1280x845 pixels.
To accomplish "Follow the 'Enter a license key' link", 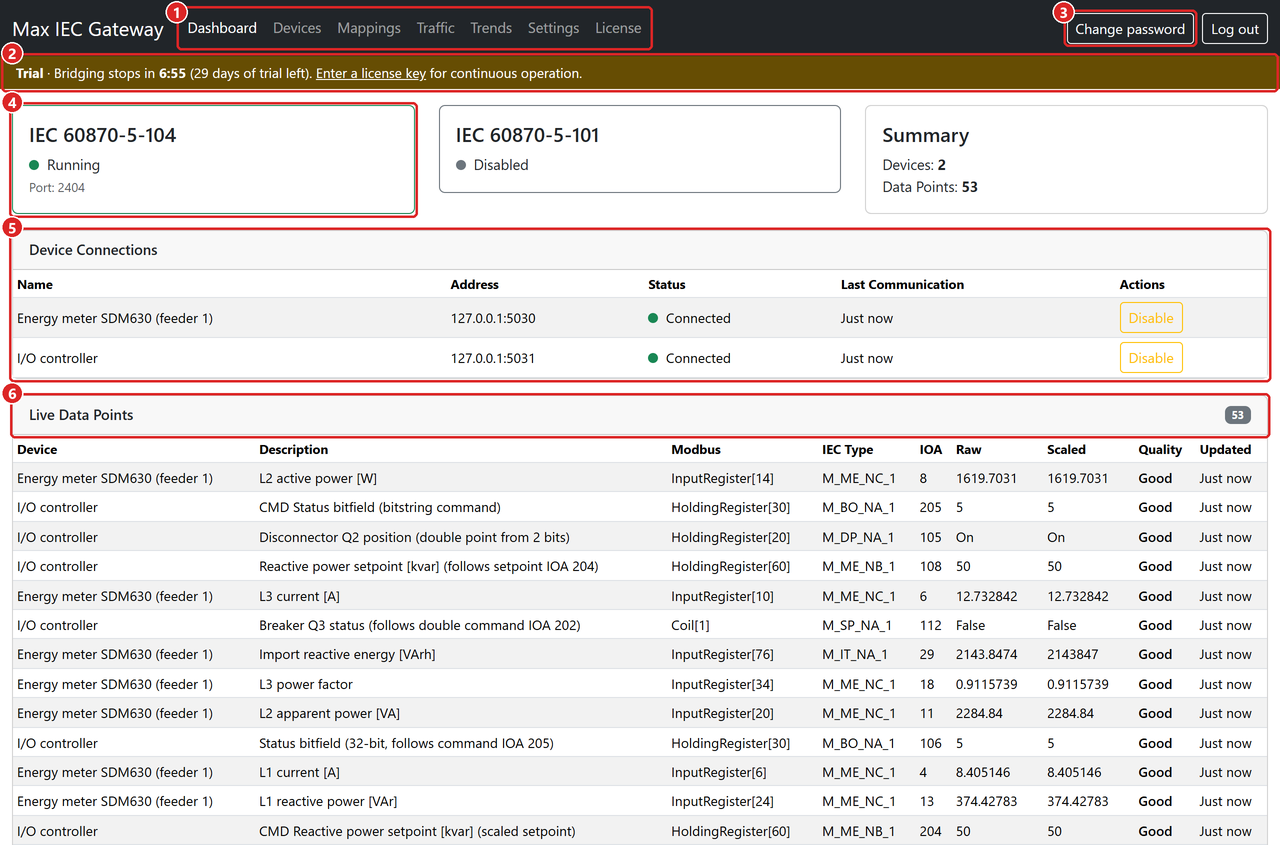I will pos(371,73).
